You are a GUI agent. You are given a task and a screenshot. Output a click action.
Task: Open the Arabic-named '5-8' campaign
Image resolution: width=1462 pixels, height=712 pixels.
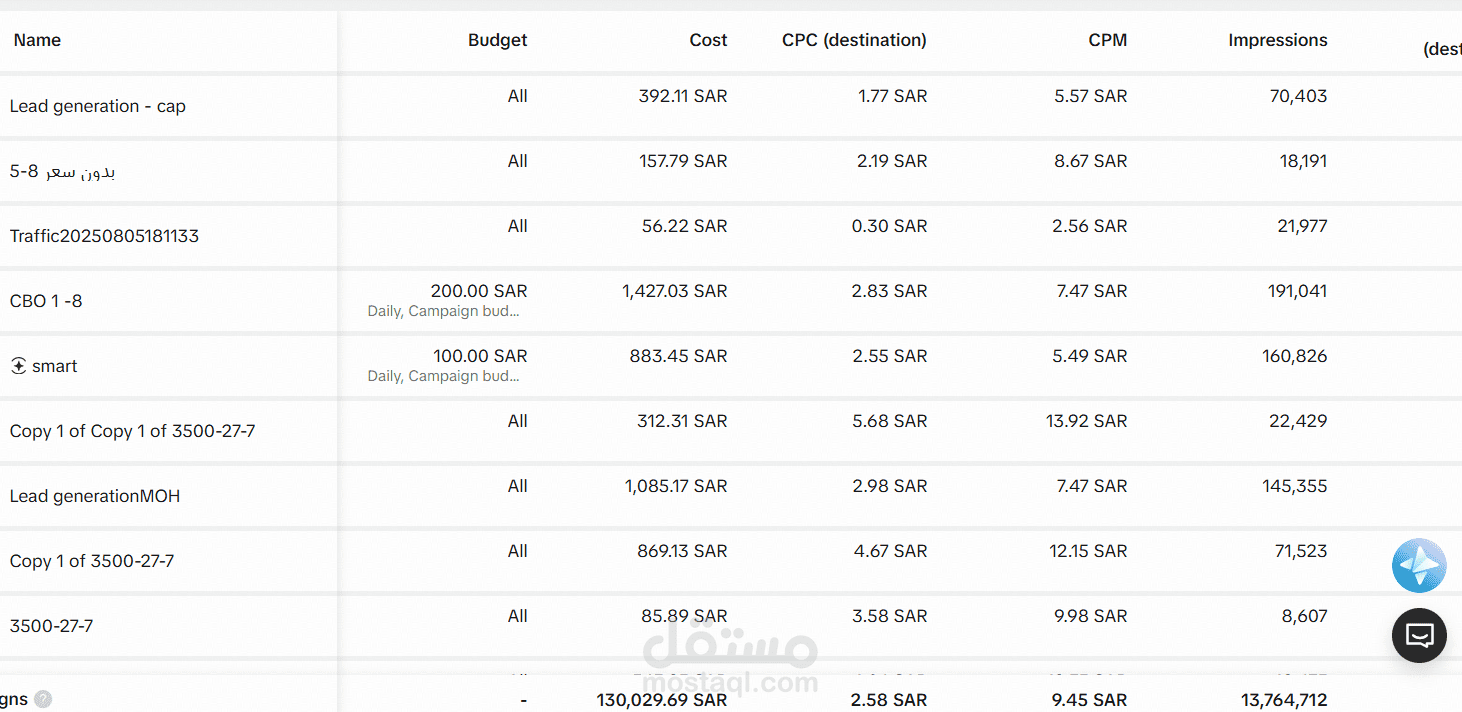(x=62, y=171)
